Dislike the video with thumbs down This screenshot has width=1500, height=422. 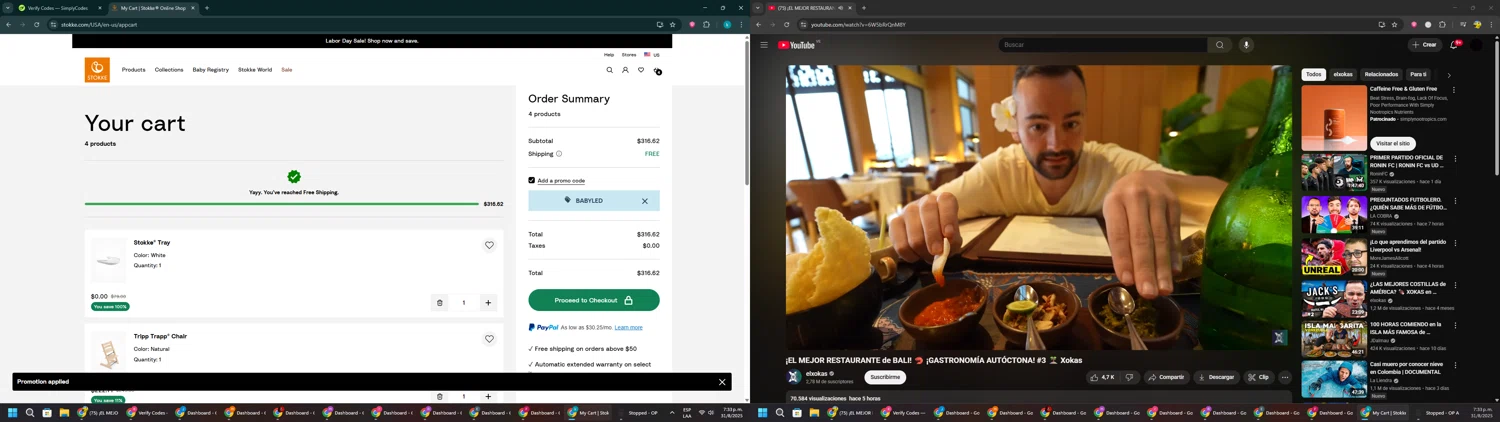1130,377
